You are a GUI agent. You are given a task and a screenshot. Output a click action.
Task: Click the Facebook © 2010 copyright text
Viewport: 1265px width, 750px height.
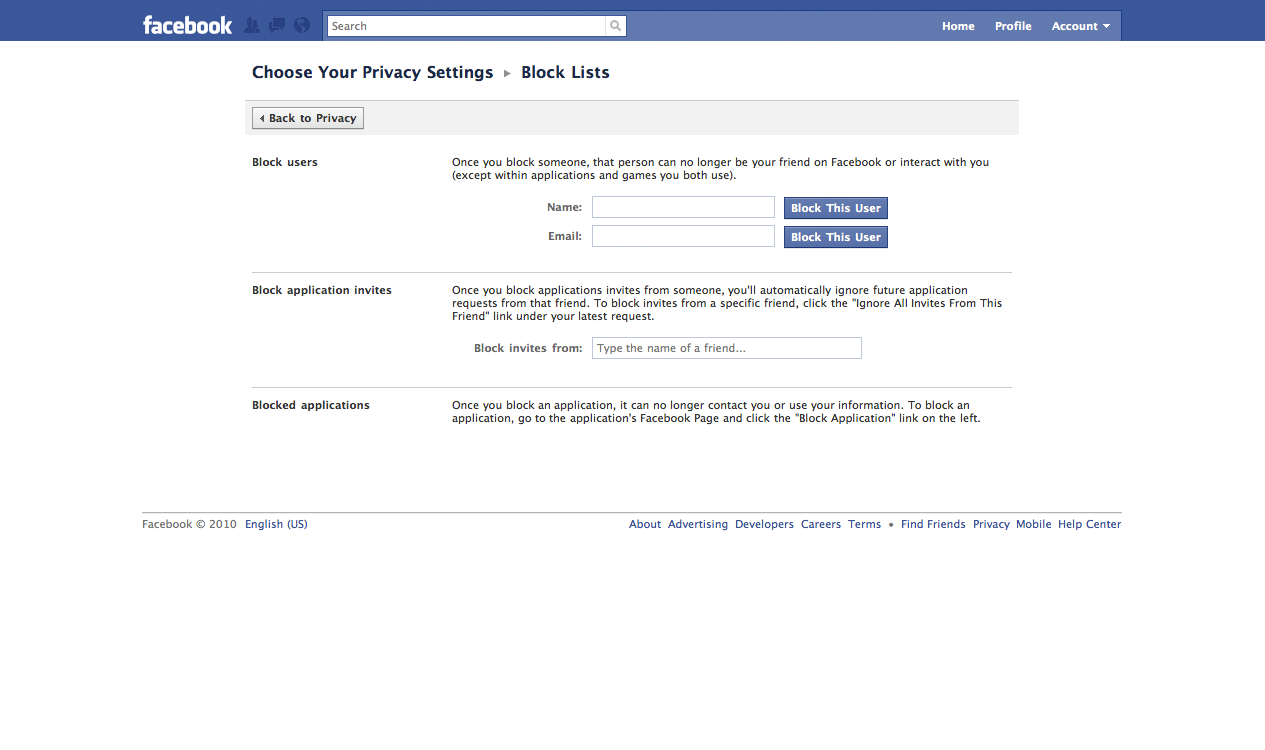(190, 524)
